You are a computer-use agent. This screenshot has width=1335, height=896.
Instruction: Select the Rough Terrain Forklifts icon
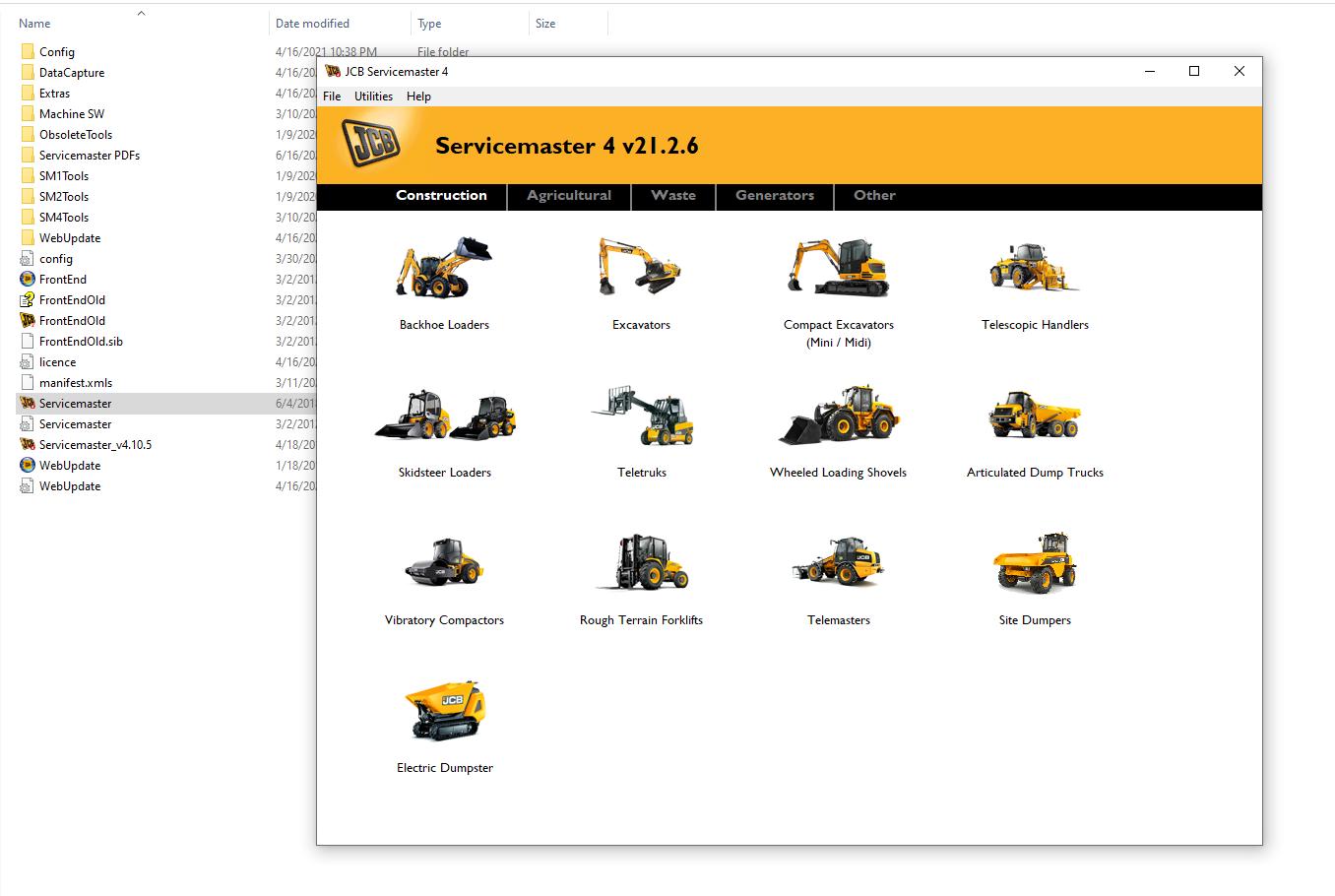click(641, 562)
